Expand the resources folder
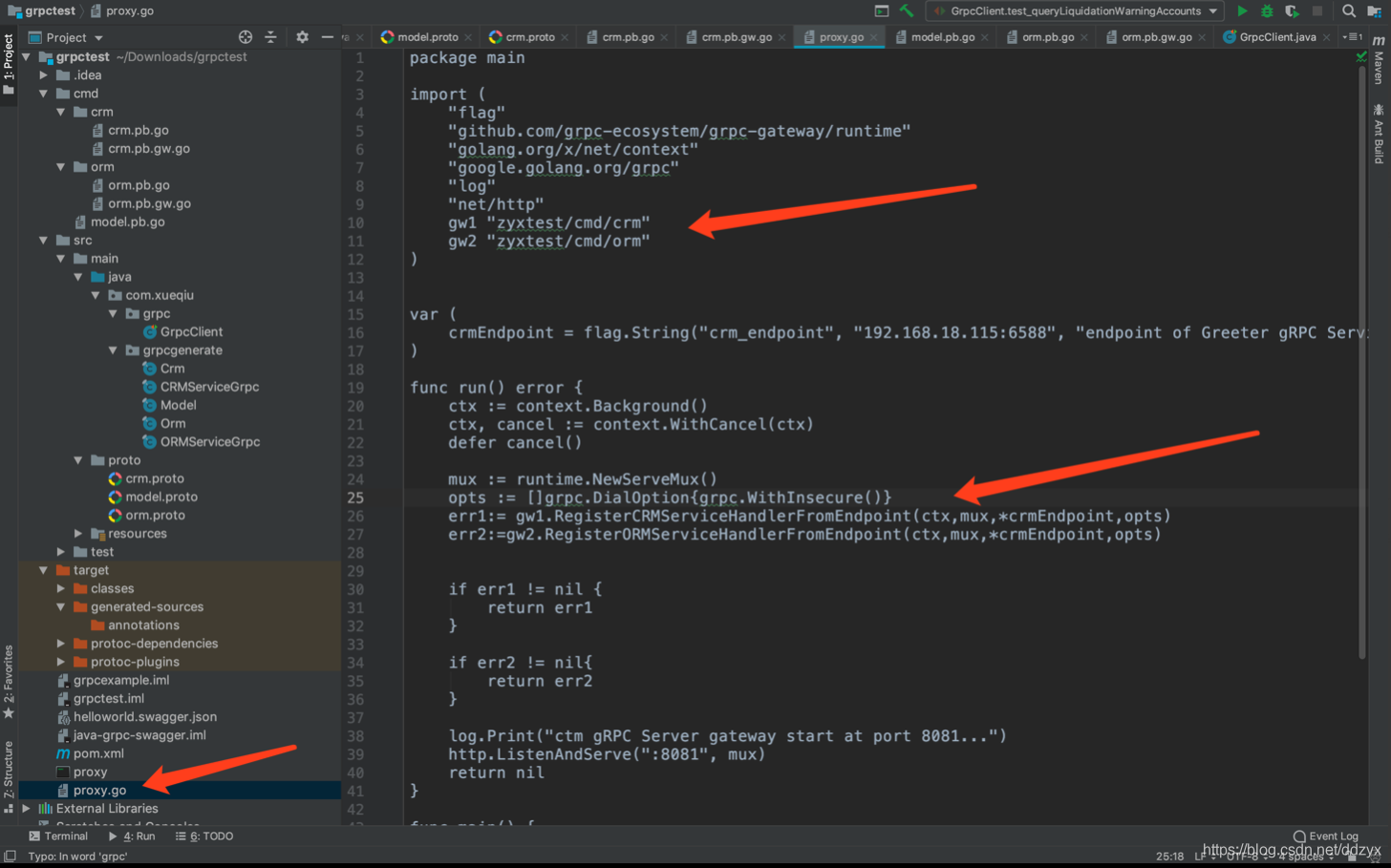 pyautogui.click(x=78, y=534)
